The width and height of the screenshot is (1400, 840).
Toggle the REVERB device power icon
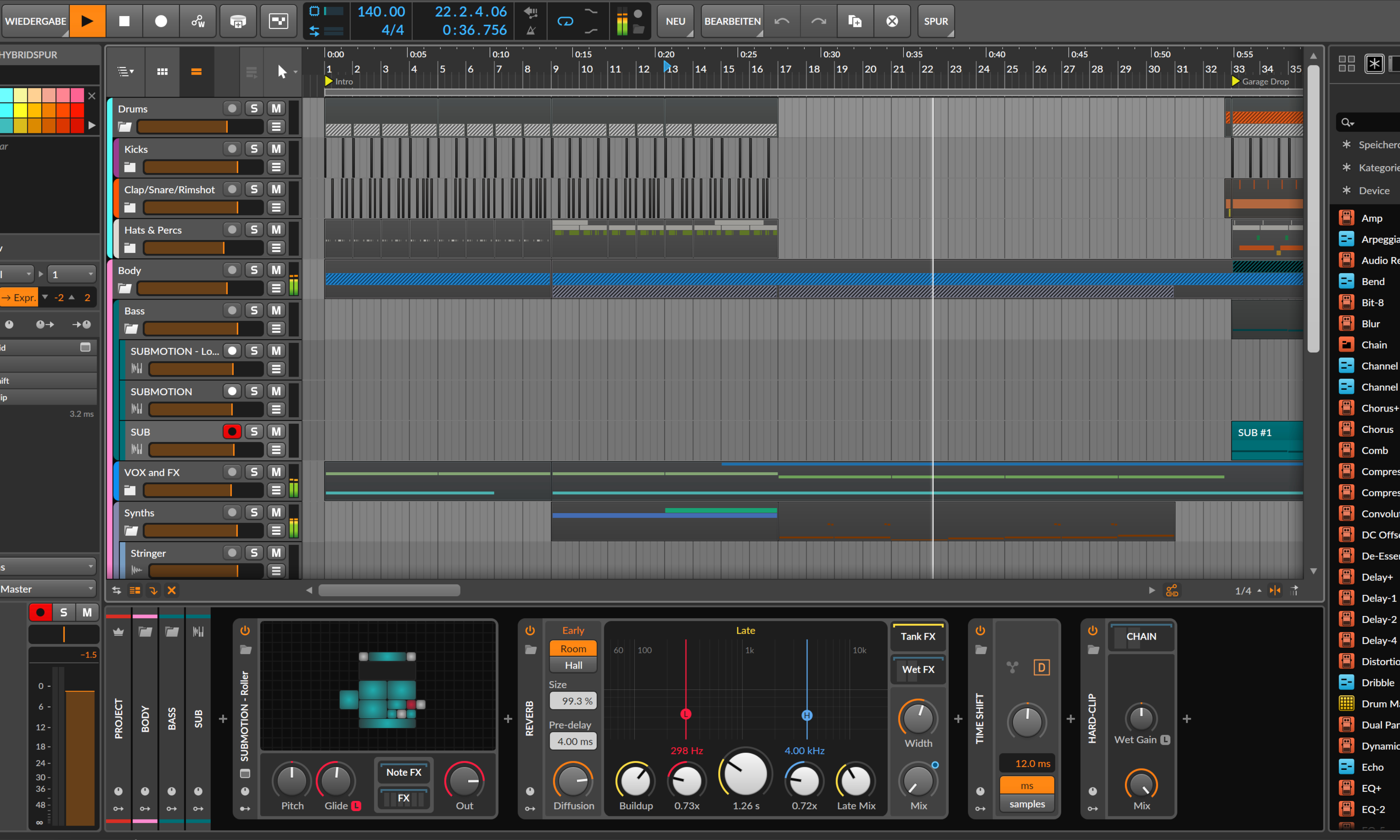click(x=530, y=630)
